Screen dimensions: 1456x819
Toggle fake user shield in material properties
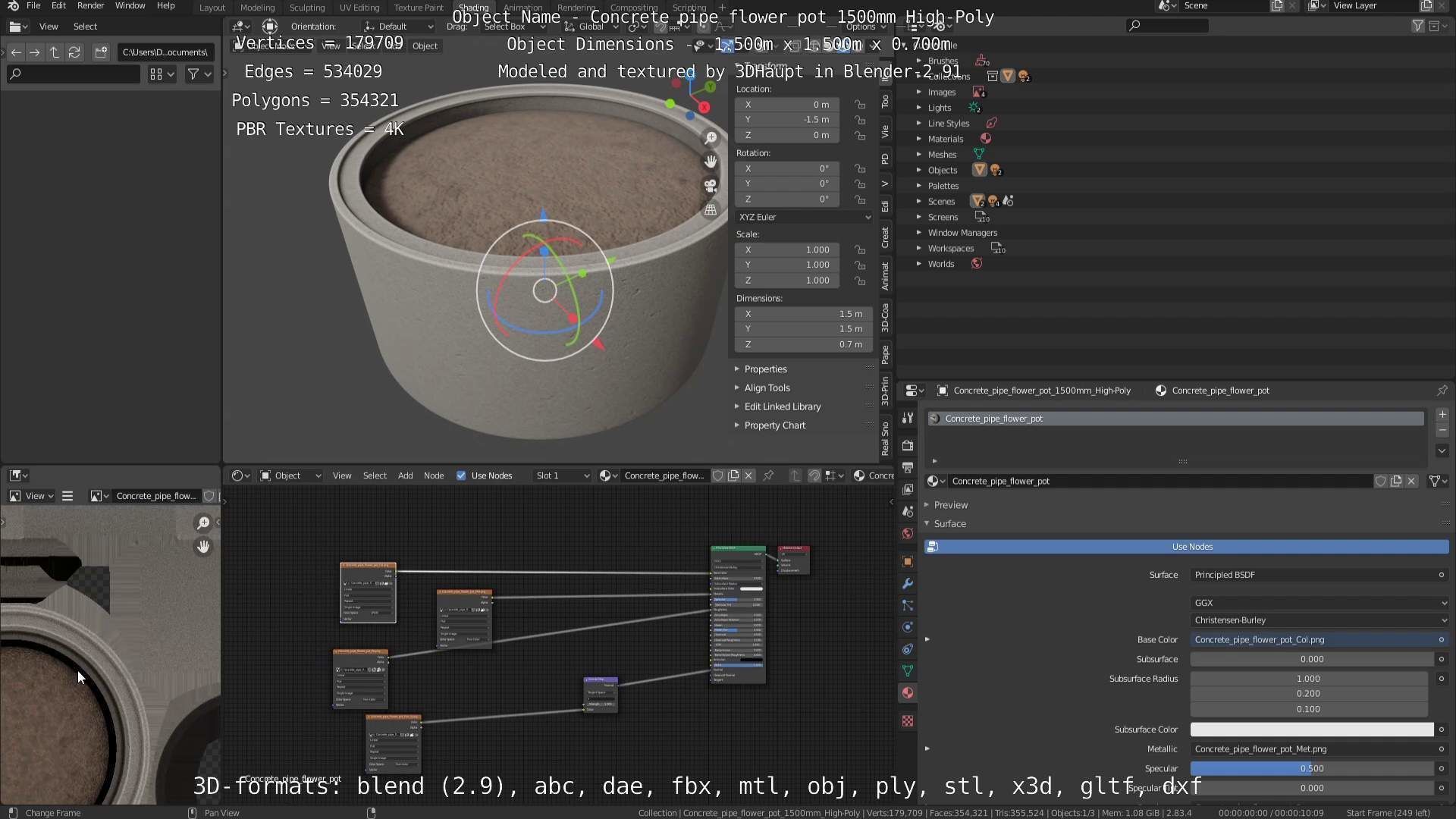[x=1381, y=482]
